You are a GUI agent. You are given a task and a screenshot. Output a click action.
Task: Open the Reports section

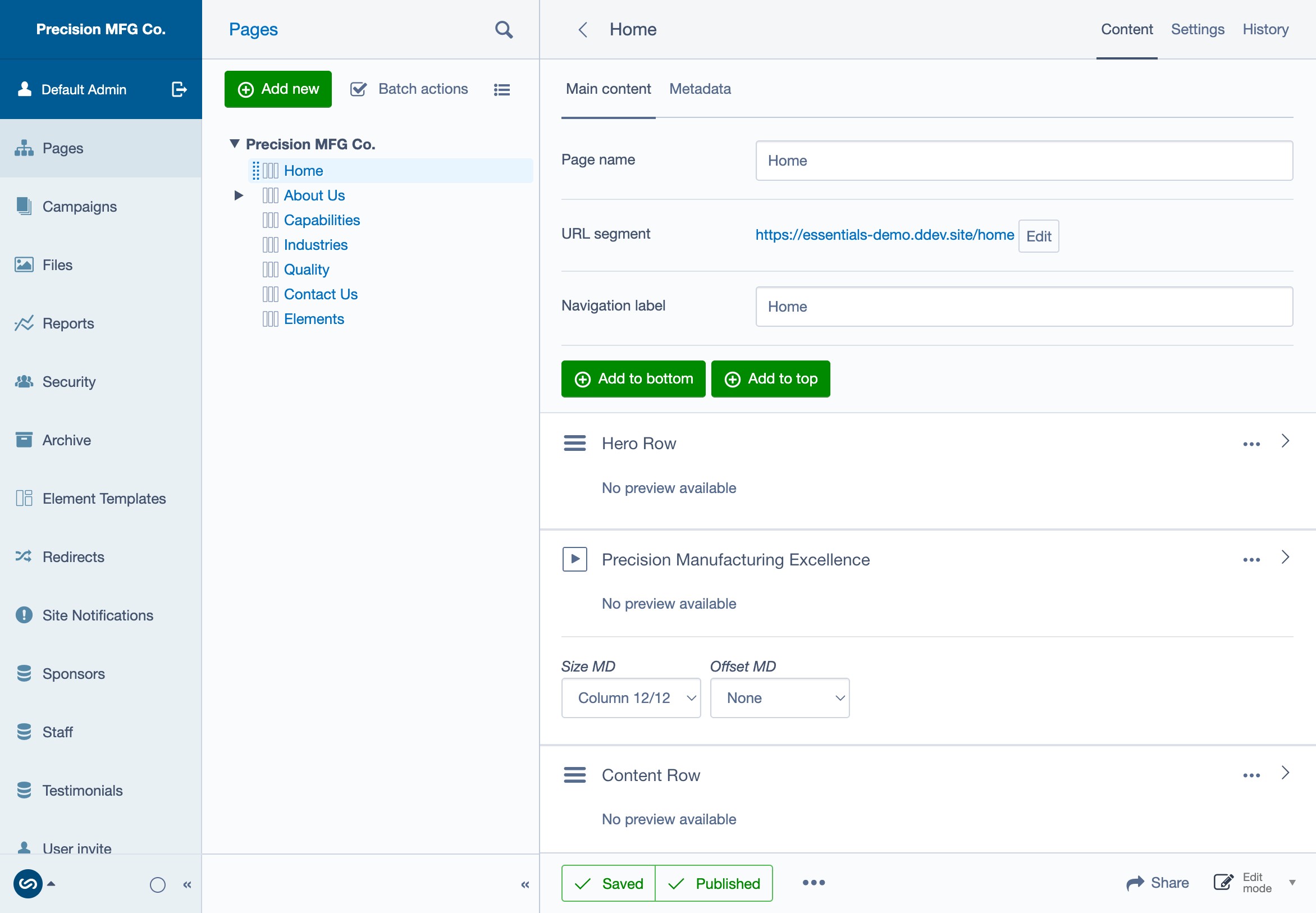(x=100, y=323)
